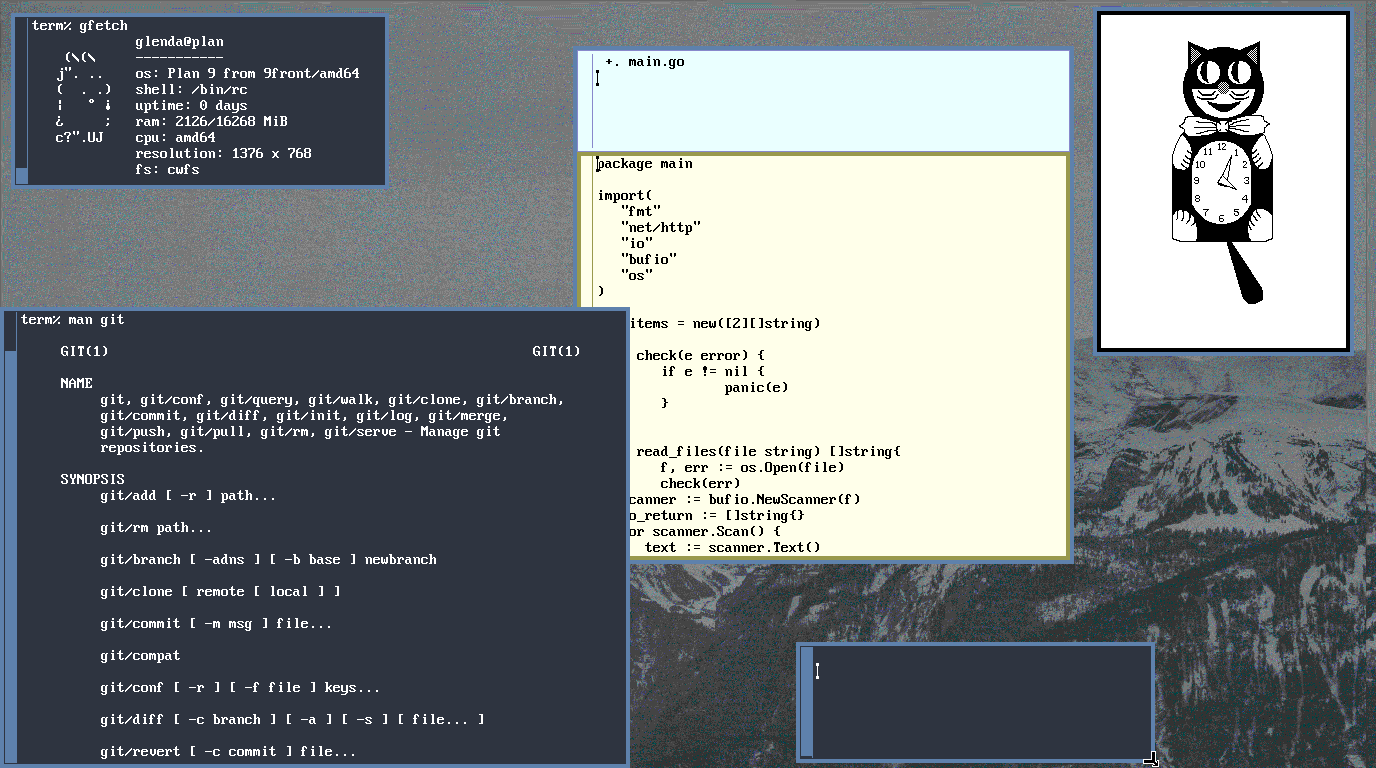Image resolution: width=1376 pixels, height=768 pixels.
Task: Click the panic(e) statement in the code
Action: 756,387
